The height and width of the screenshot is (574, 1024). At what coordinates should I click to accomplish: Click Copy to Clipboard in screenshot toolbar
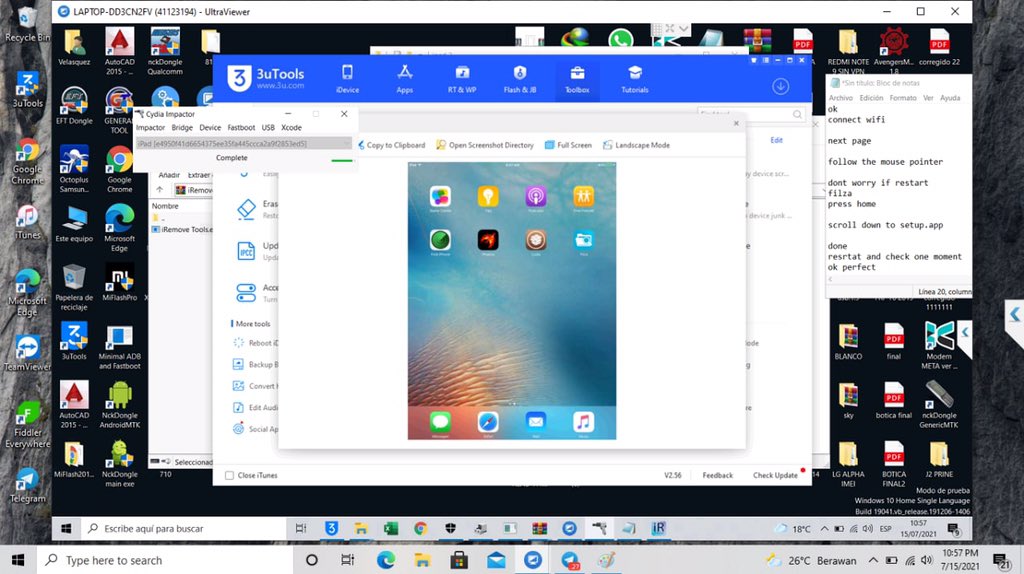pyautogui.click(x=391, y=145)
